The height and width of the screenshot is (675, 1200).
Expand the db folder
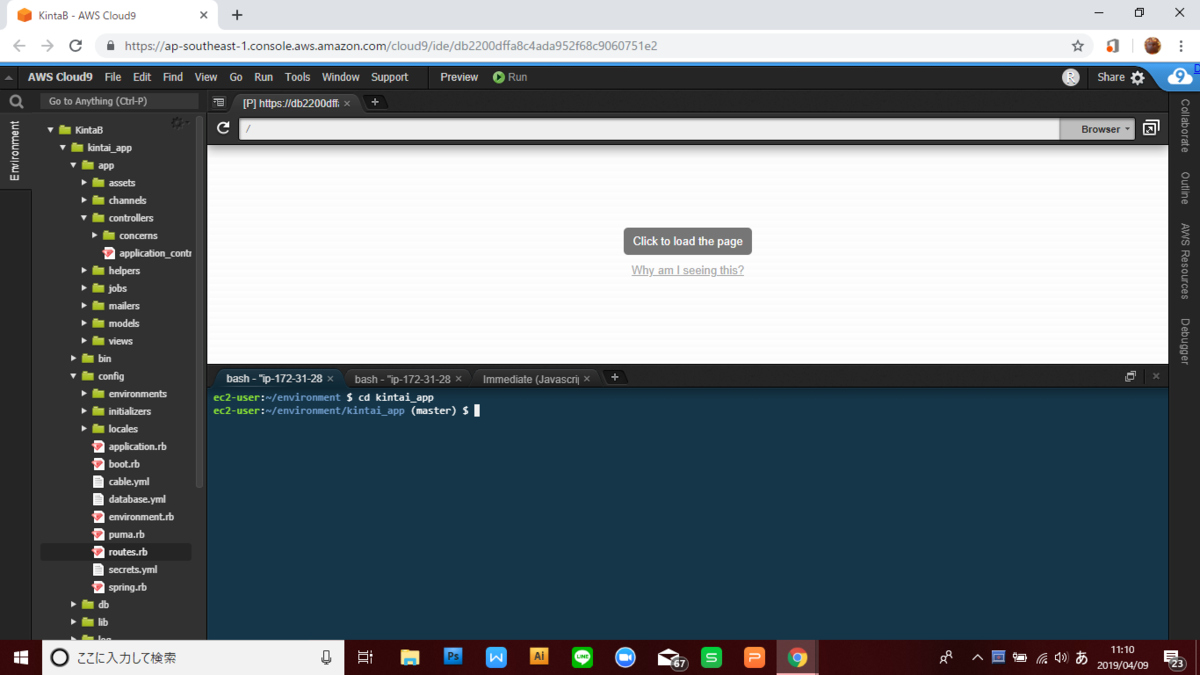point(74,605)
